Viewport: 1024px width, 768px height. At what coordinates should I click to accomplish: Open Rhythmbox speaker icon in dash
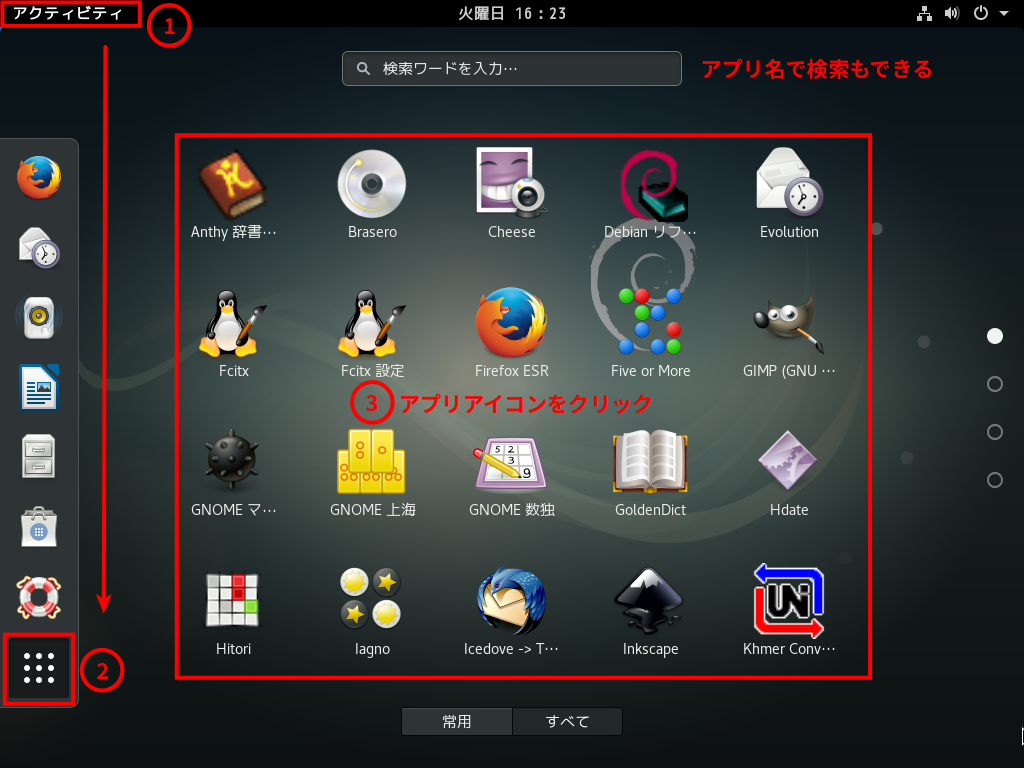click(x=39, y=318)
